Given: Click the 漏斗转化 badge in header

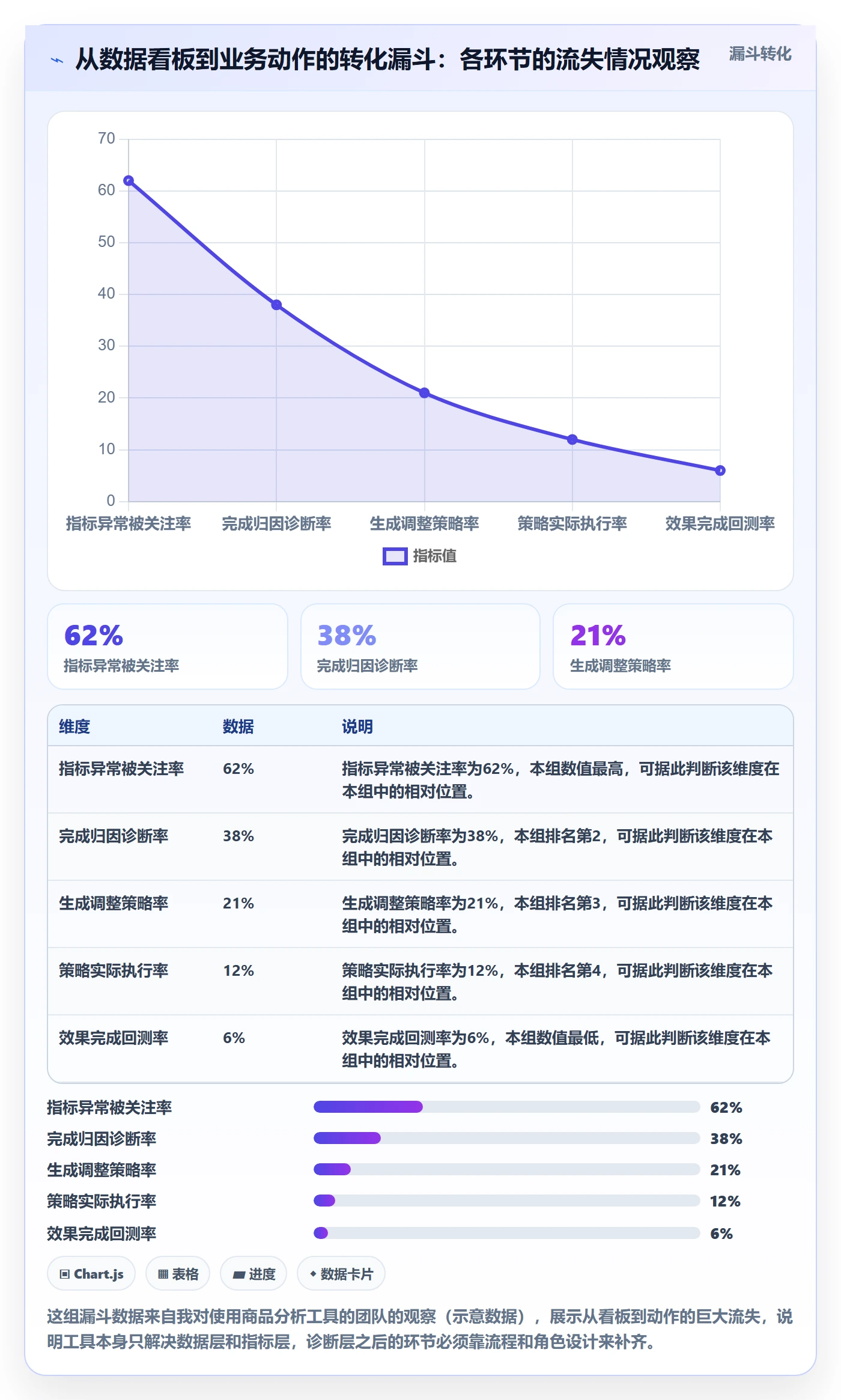Looking at the screenshot, I should pos(760,54).
